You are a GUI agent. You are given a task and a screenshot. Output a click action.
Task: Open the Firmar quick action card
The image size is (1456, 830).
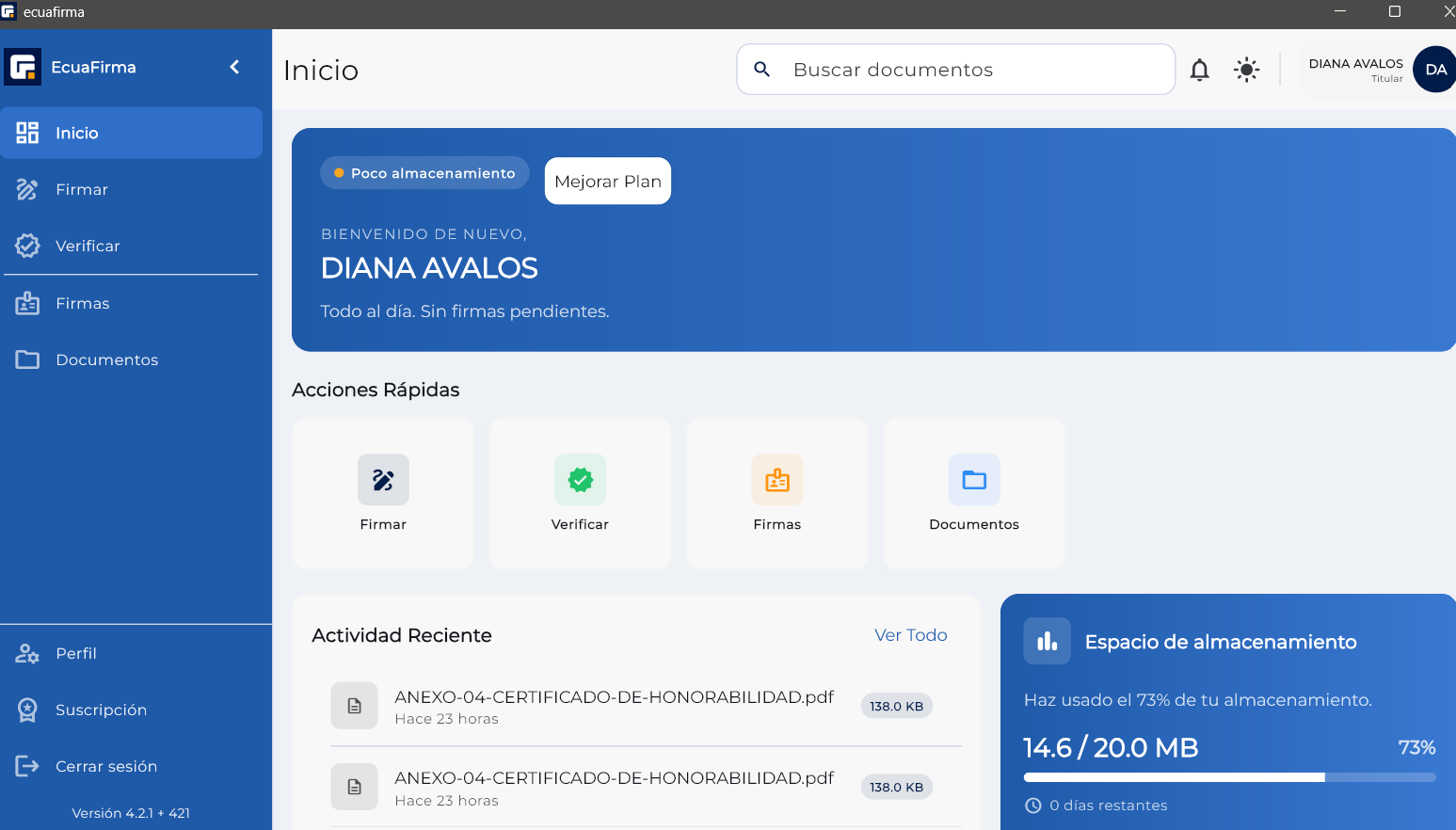[x=383, y=494]
